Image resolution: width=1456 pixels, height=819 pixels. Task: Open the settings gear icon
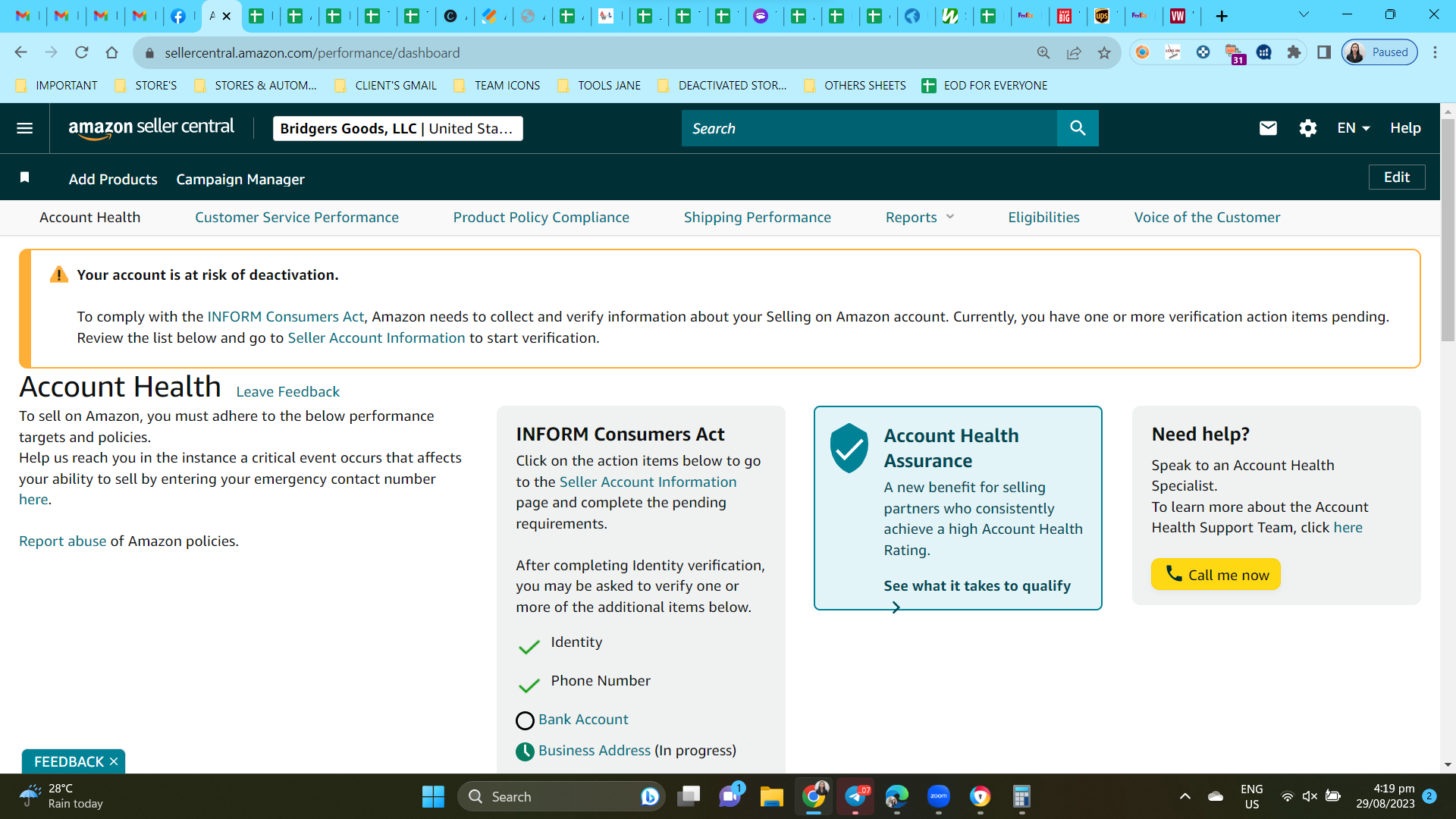(1307, 128)
